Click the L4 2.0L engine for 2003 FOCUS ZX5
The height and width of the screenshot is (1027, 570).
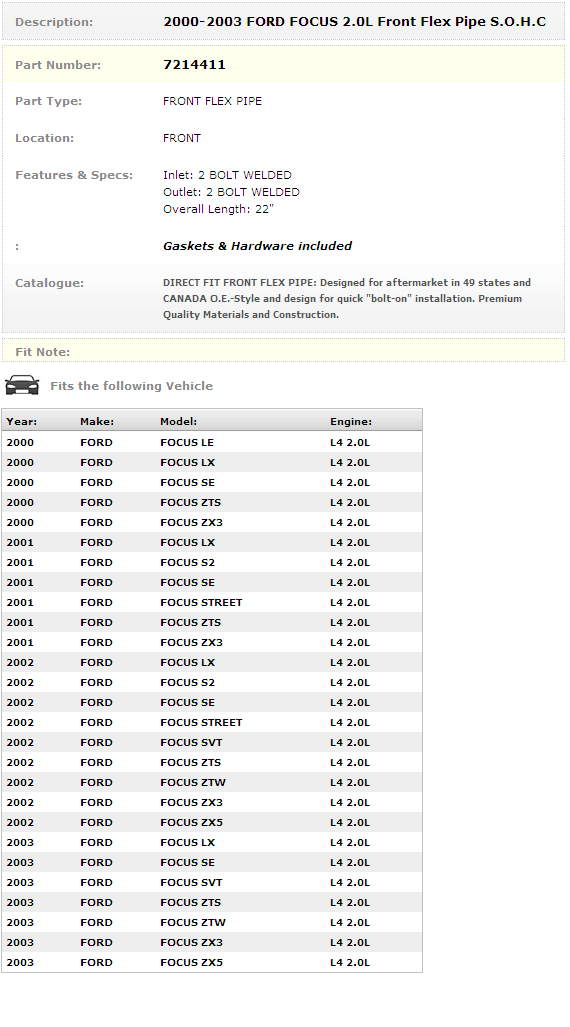pos(350,962)
